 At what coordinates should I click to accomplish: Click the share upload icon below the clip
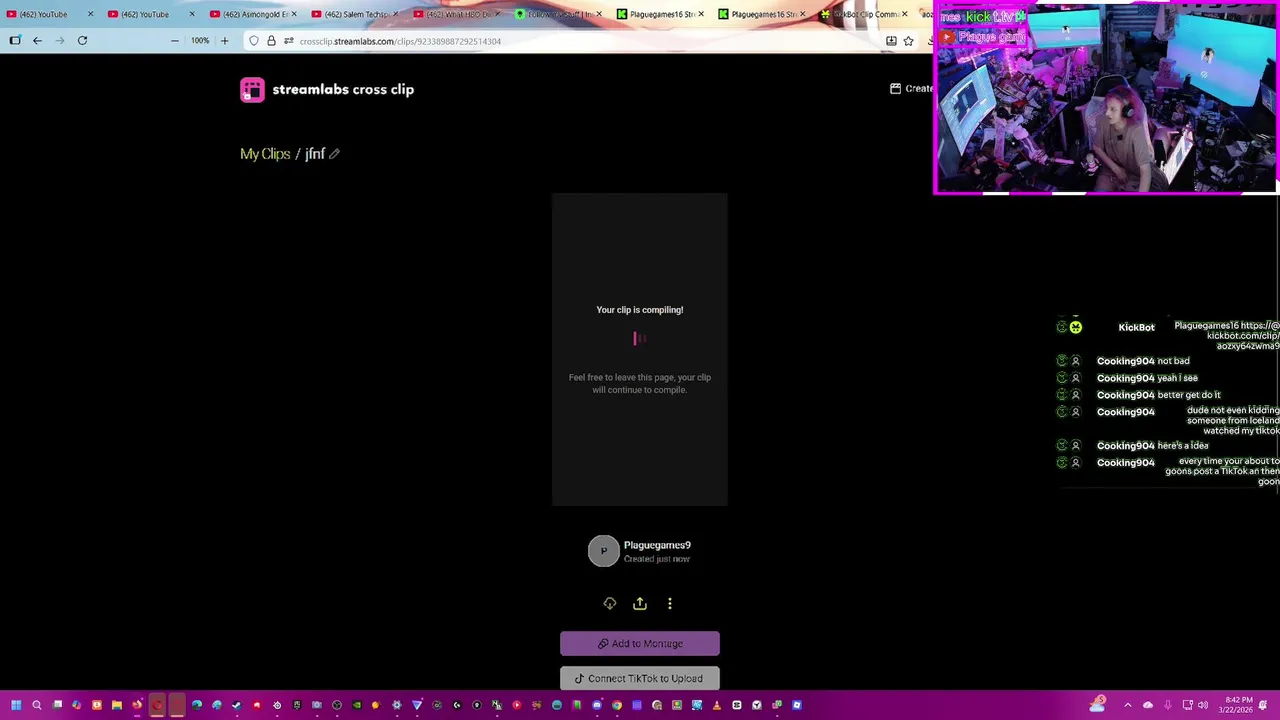[640, 604]
